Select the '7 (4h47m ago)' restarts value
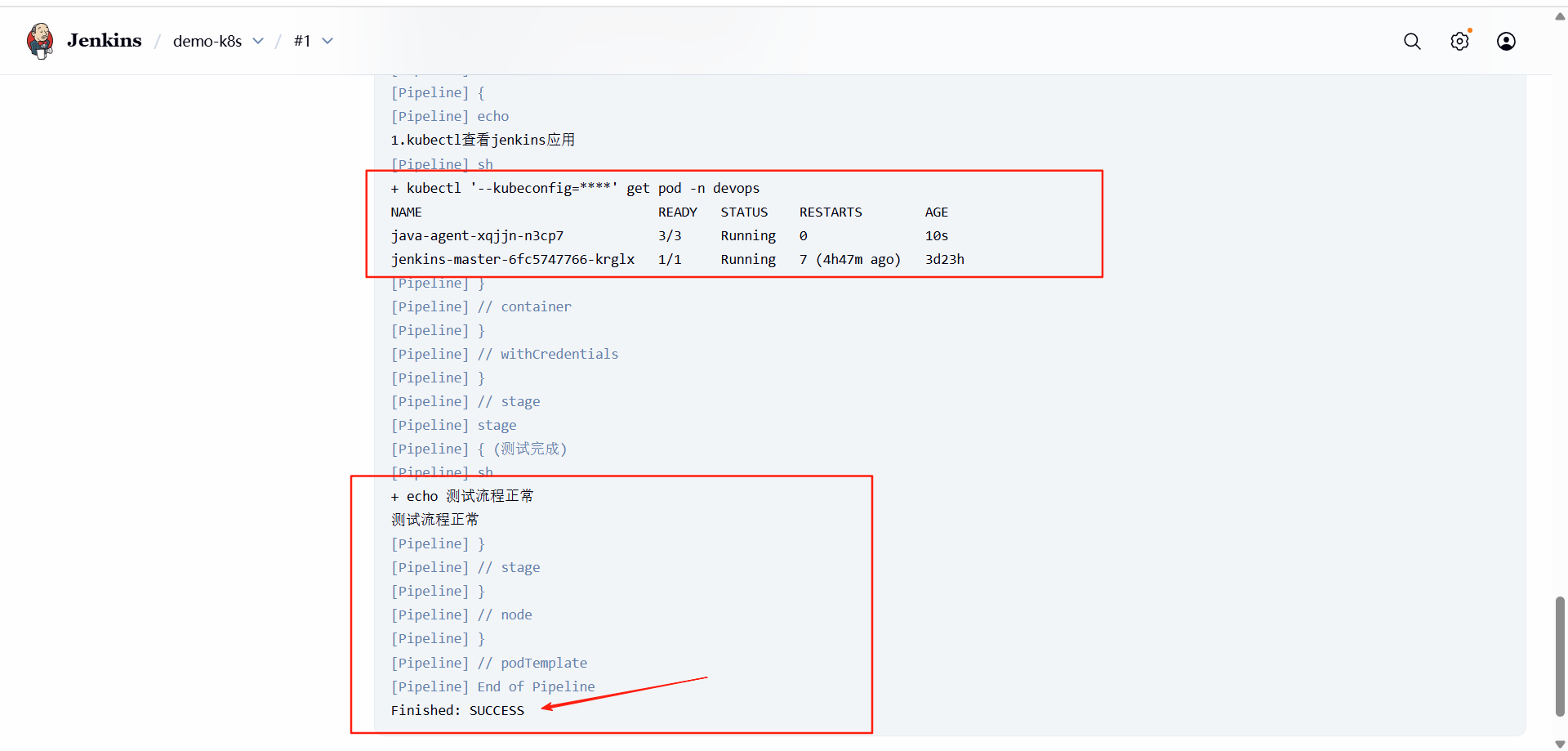This screenshot has height=751, width=1568. coord(850,259)
